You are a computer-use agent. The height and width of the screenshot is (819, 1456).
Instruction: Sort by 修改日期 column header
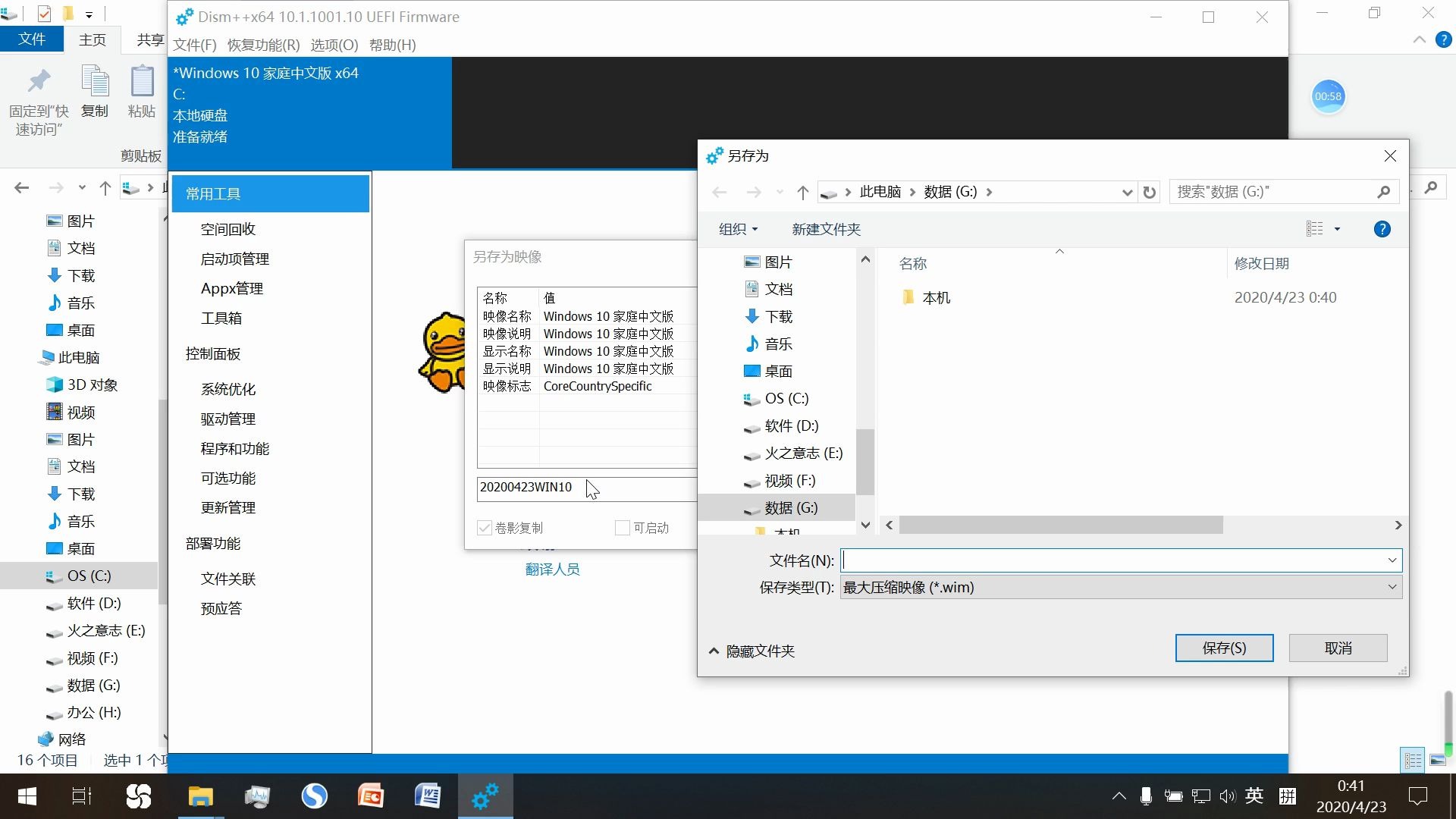point(1261,263)
